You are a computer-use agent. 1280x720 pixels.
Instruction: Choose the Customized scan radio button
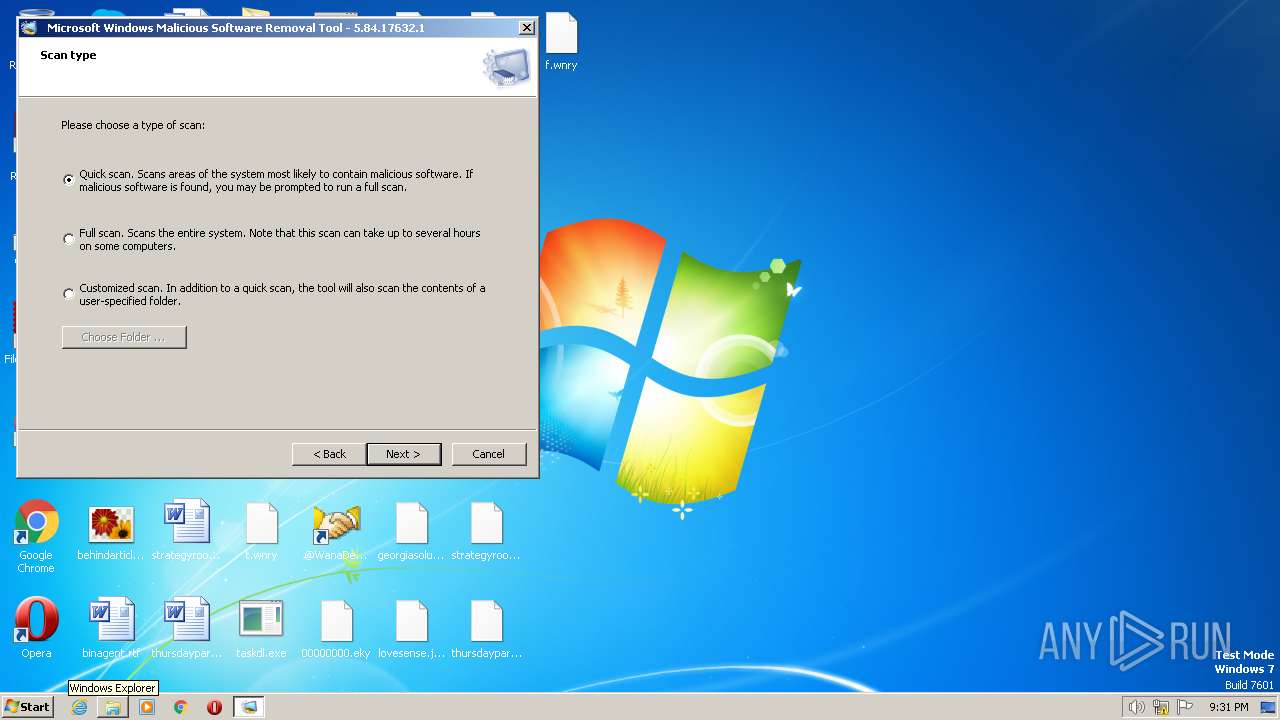pos(68,294)
